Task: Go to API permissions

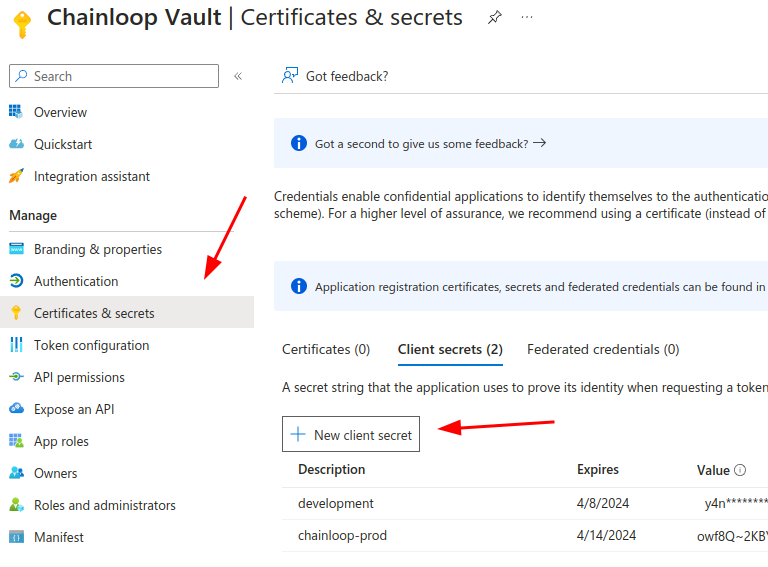Action: [79, 377]
